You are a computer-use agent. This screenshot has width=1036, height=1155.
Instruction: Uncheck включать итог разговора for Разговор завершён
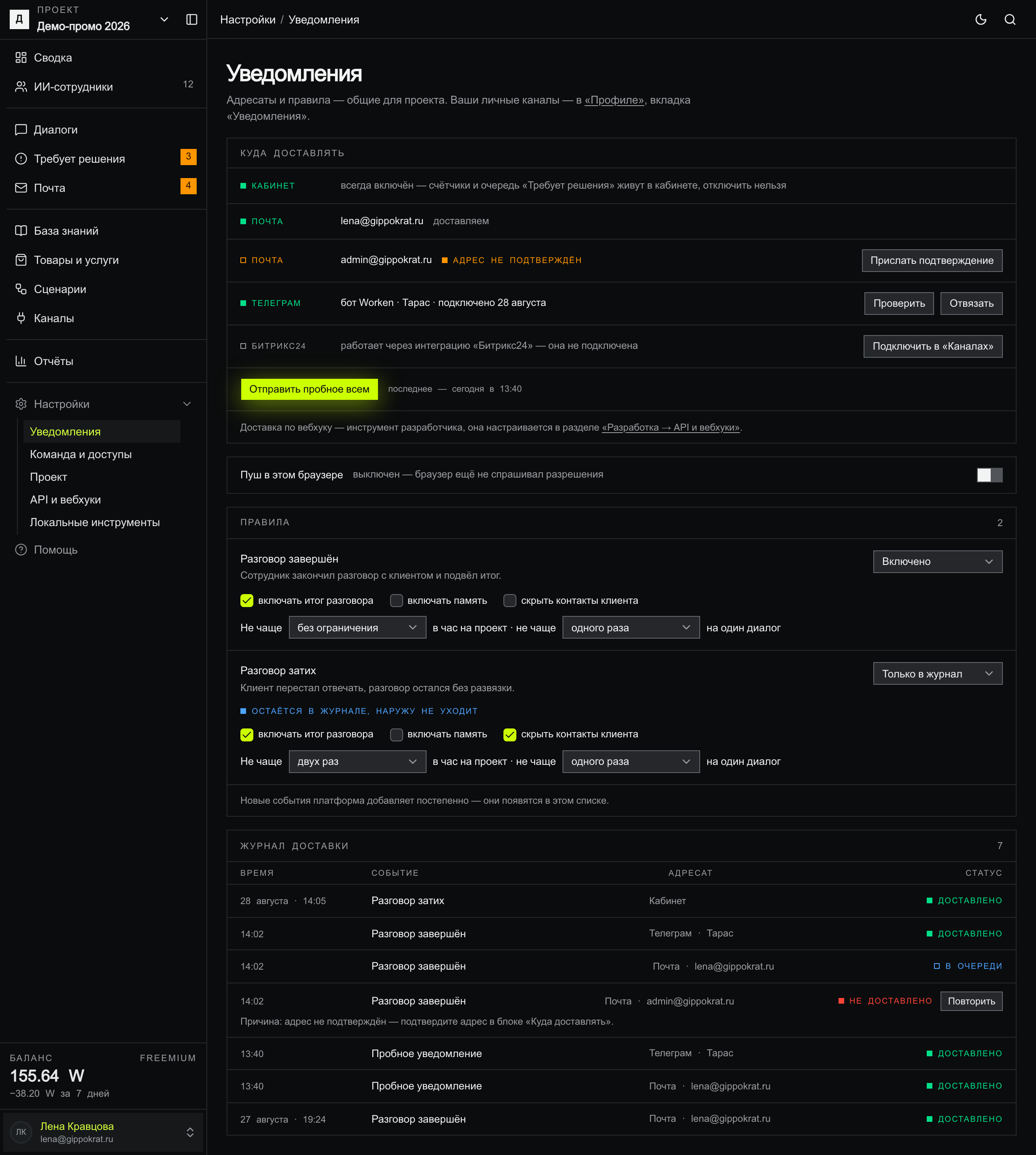(x=246, y=601)
